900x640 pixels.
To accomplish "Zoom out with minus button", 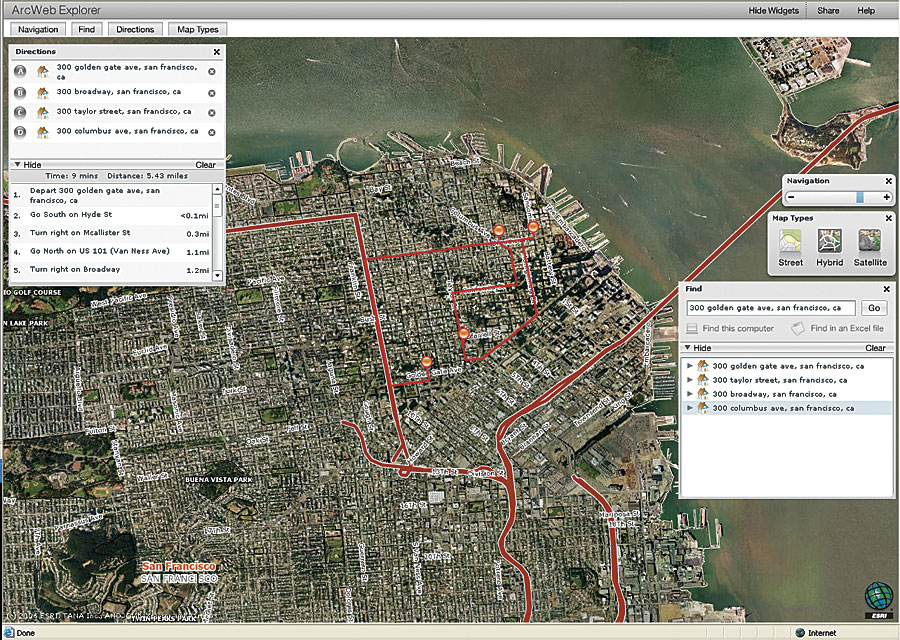I will (792, 197).
